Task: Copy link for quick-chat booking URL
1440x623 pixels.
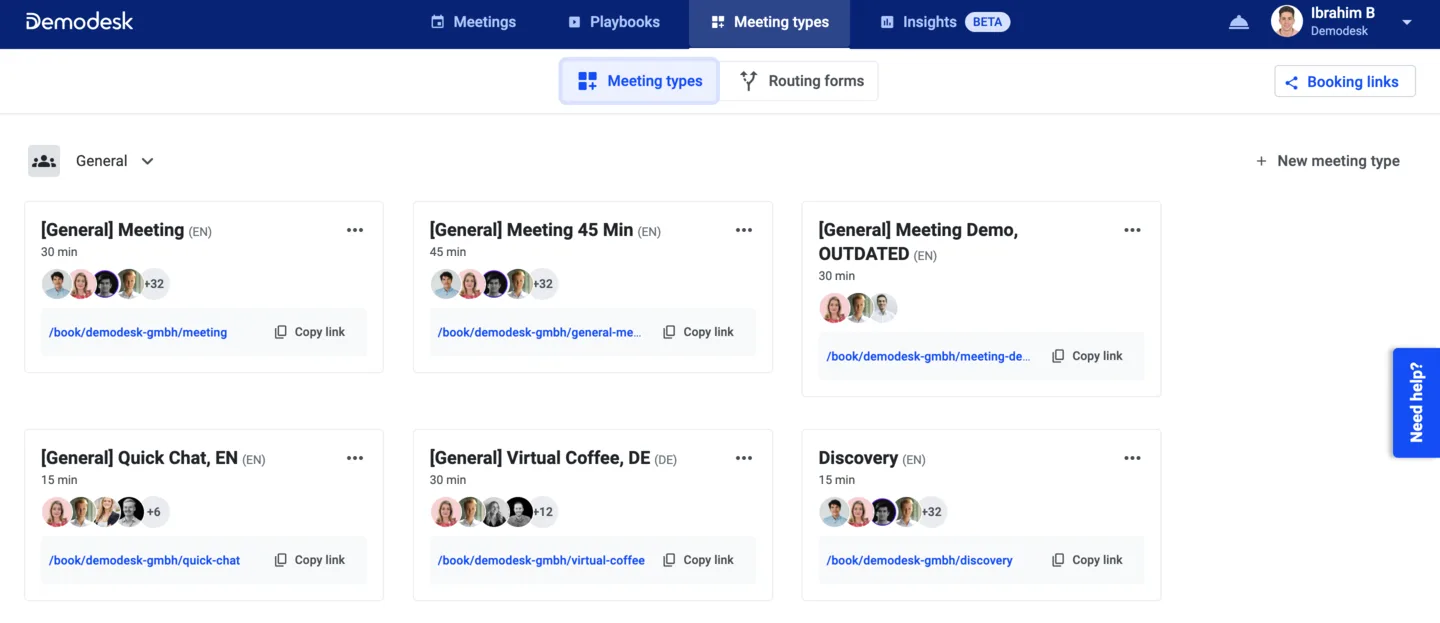Action: (x=310, y=560)
